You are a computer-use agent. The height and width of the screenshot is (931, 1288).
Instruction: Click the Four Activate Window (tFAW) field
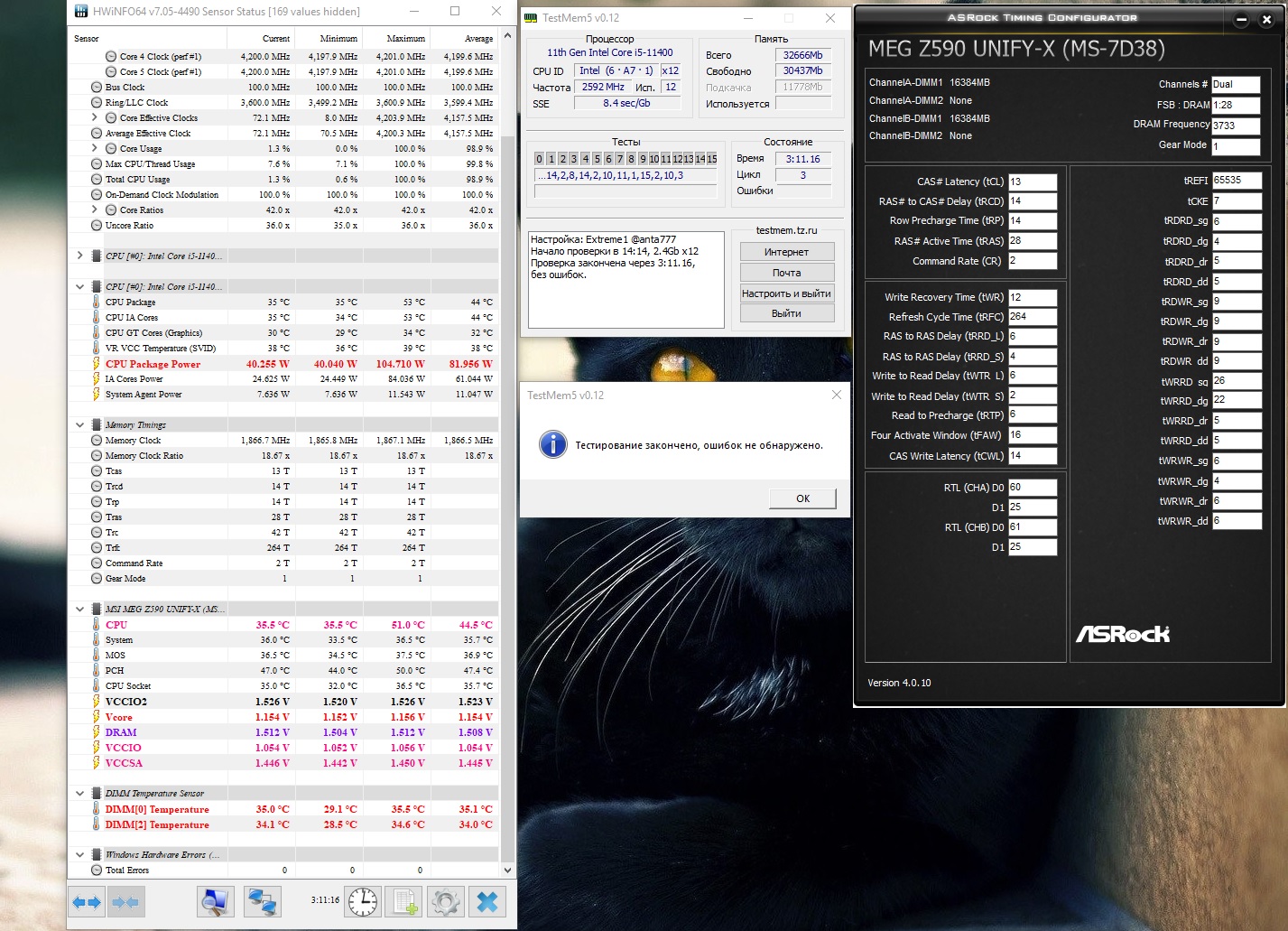tap(1033, 435)
